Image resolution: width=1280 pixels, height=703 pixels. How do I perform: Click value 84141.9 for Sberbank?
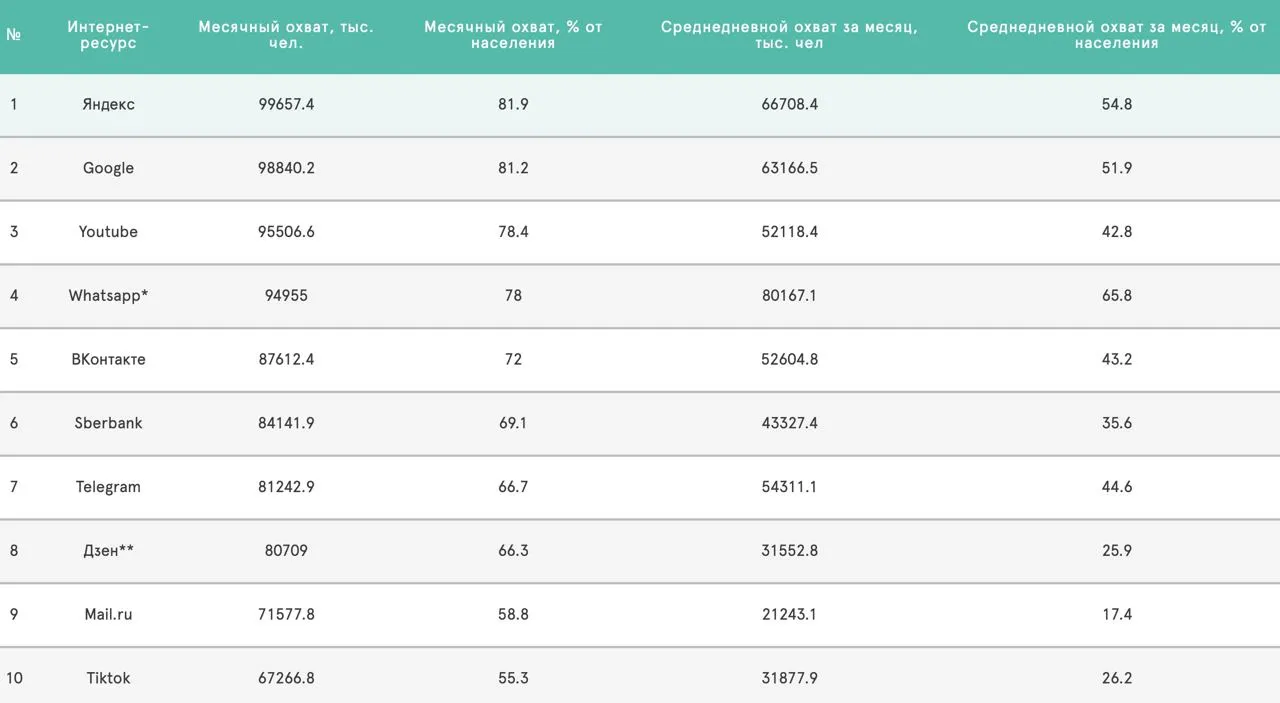(286, 423)
